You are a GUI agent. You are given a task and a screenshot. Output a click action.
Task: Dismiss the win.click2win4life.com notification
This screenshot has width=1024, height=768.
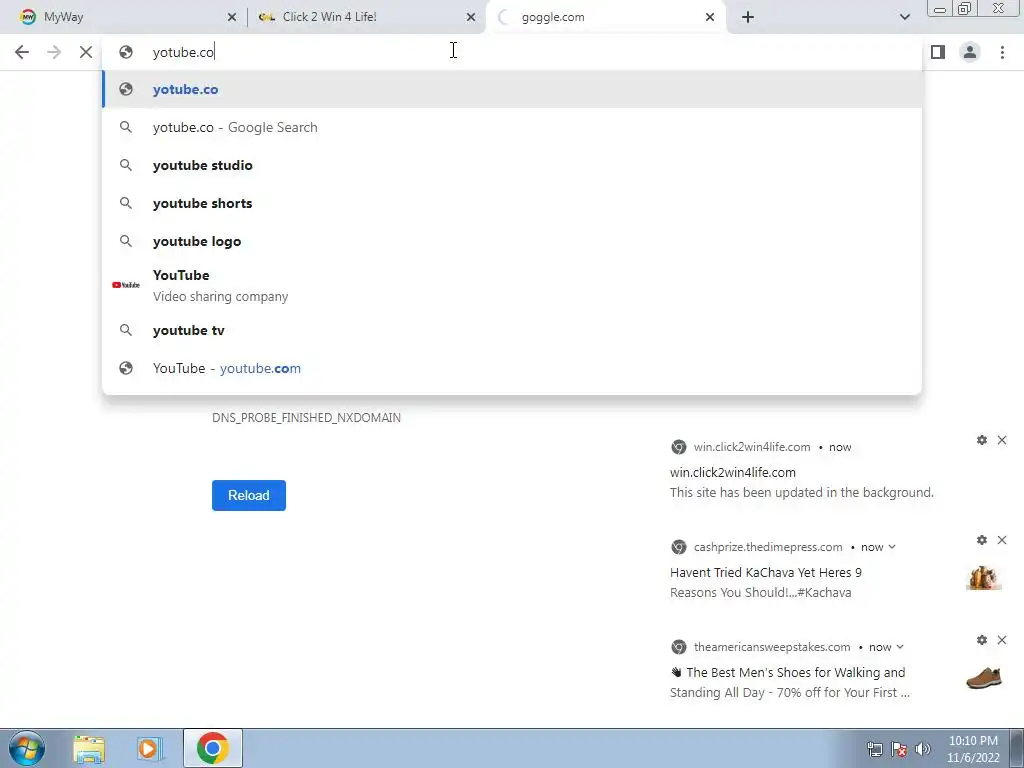tap(1002, 440)
